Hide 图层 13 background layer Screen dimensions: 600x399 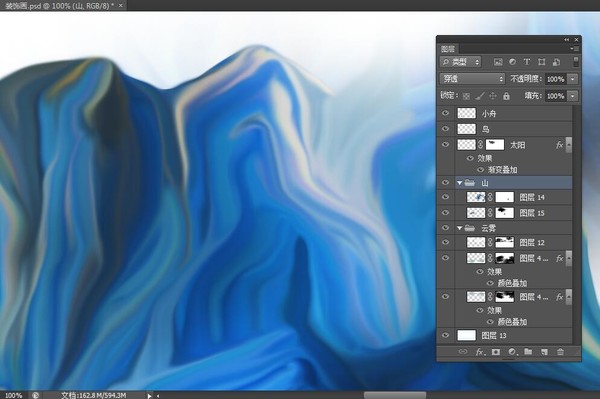[x=445, y=335]
